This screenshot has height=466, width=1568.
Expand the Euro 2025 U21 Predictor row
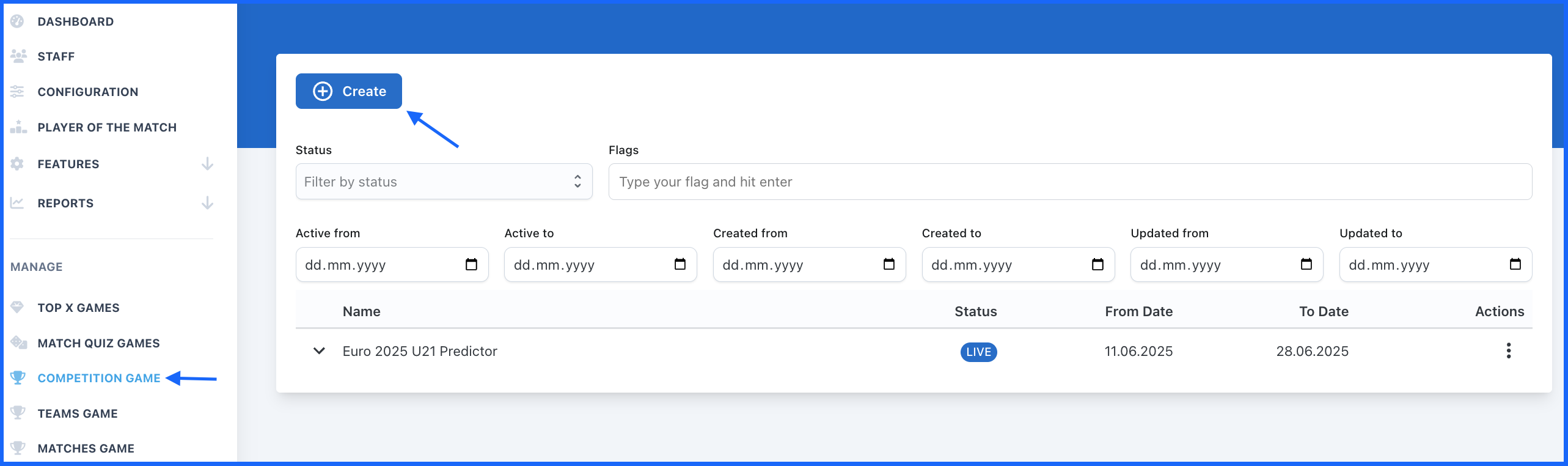pyautogui.click(x=319, y=351)
